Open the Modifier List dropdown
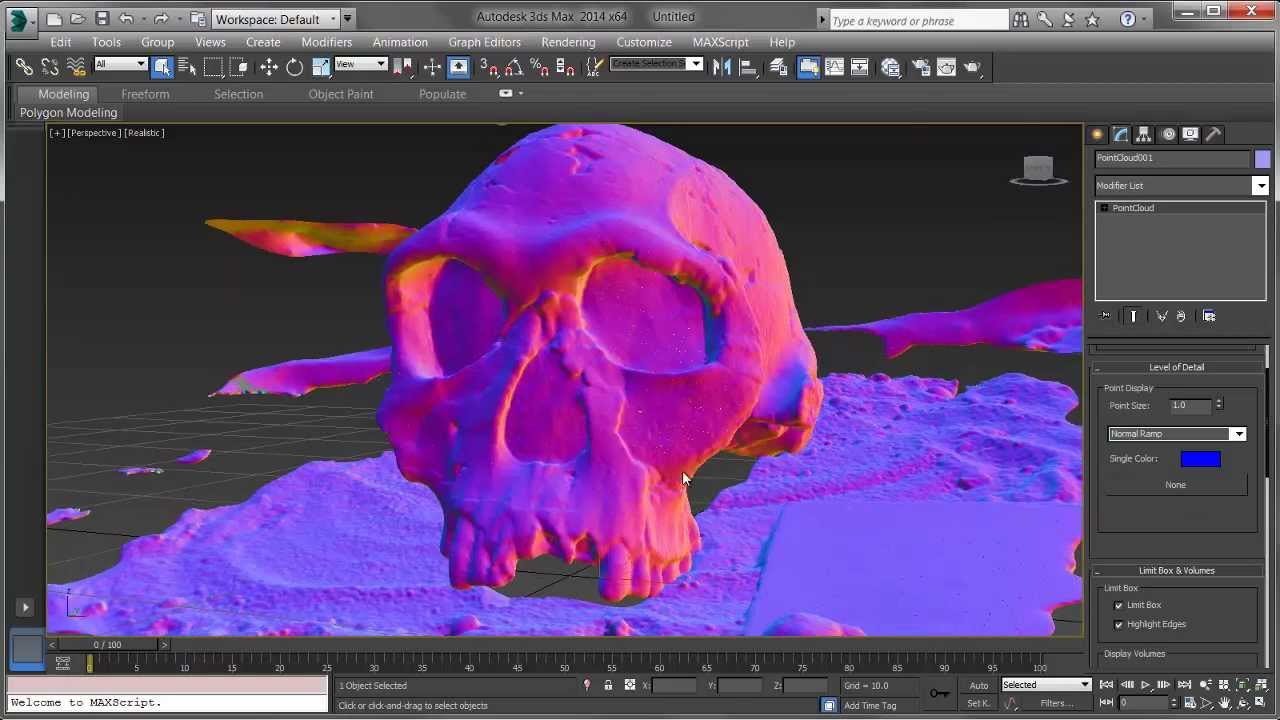 (1260, 186)
